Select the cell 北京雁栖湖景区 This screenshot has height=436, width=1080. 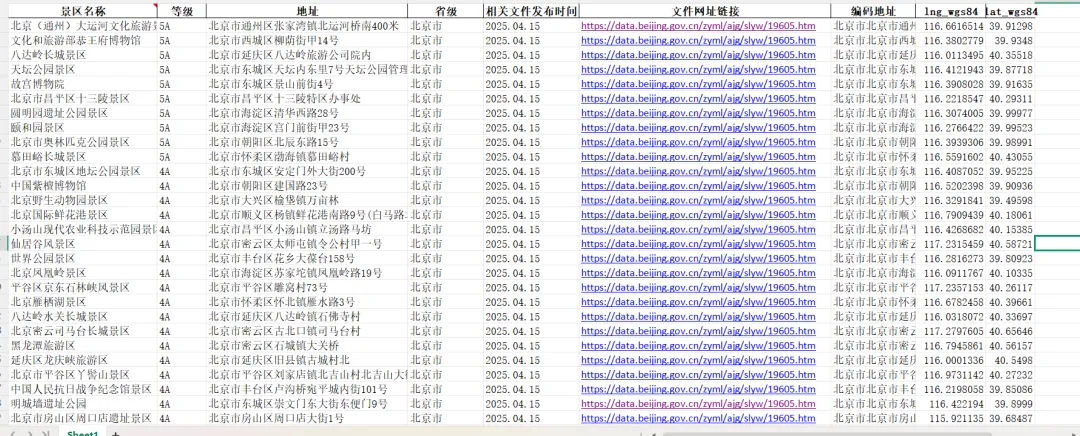tap(83, 302)
